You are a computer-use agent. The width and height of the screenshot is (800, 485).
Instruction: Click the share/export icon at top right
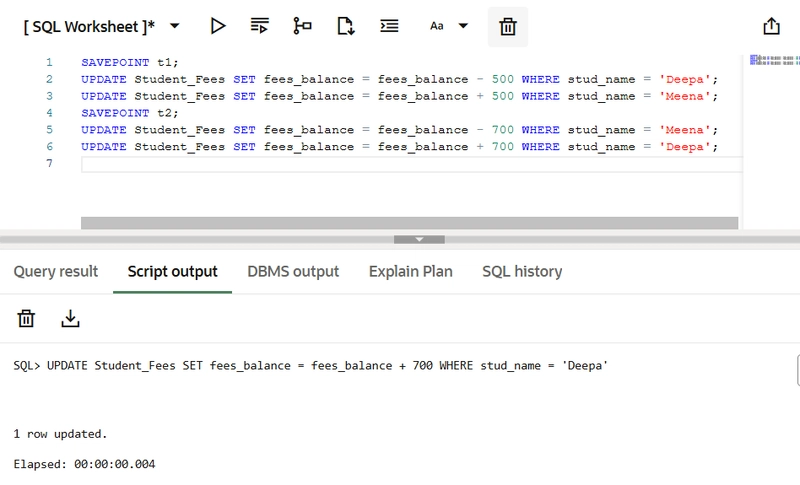pos(771,27)
